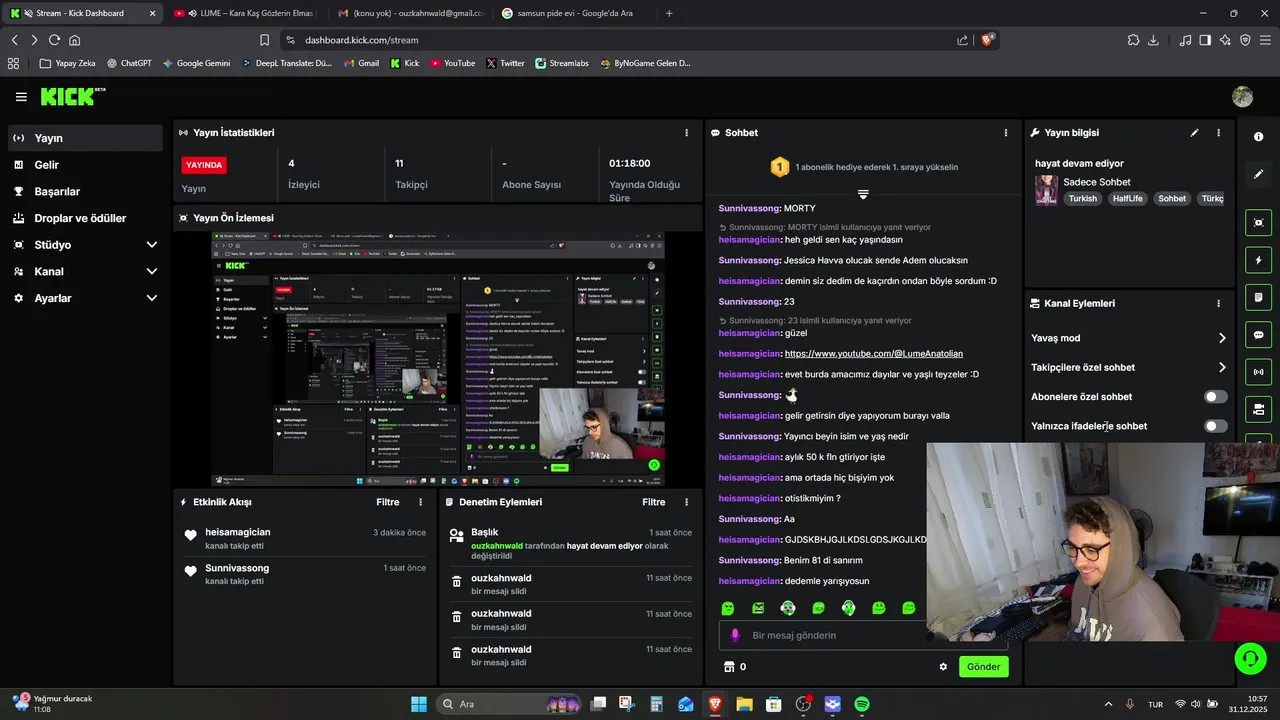Collapse the pinned gift banner arrow in chat

pos(863,195)
